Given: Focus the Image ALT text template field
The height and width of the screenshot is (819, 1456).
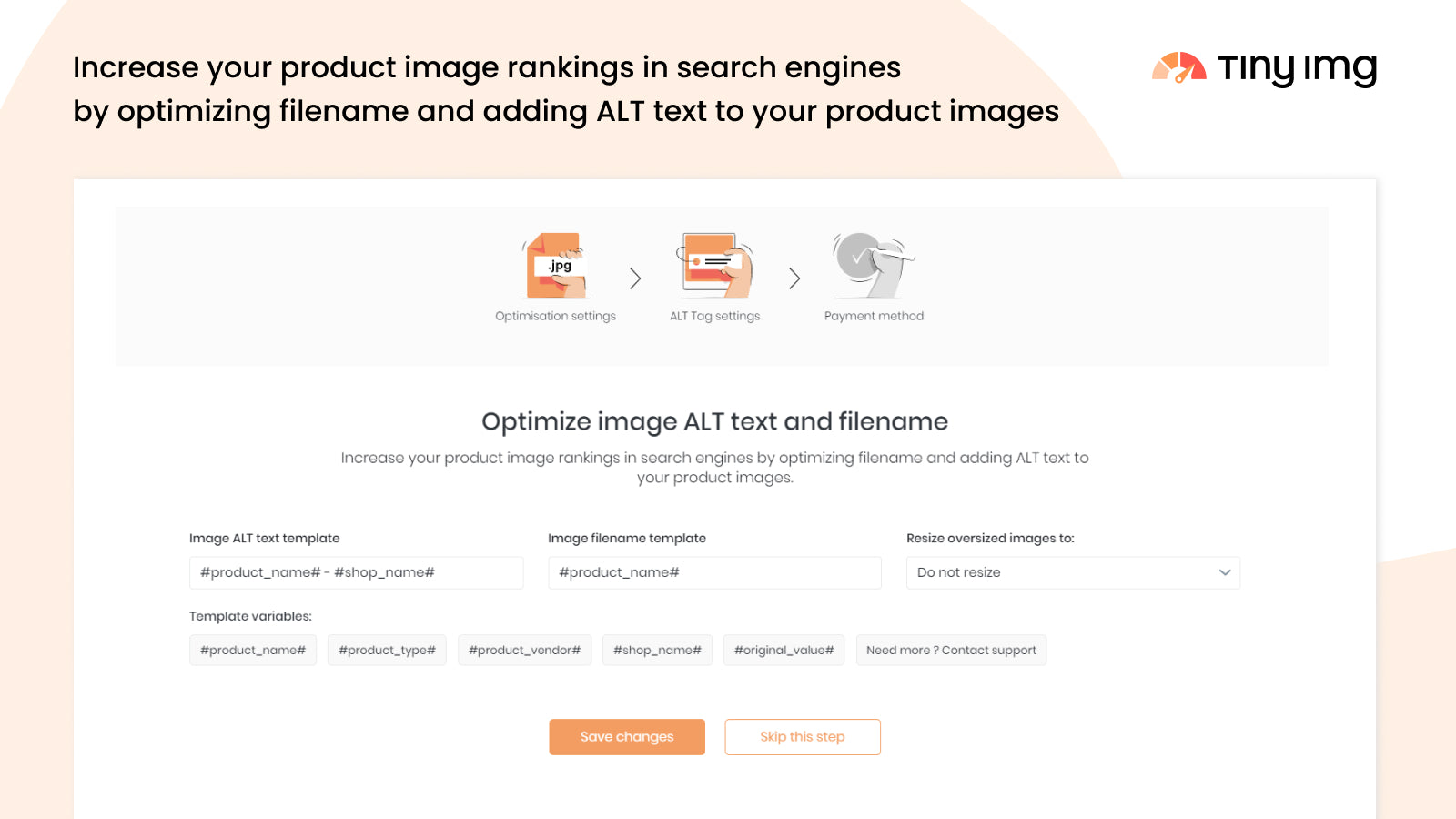Looking at the screenshot, I should 356,573.
